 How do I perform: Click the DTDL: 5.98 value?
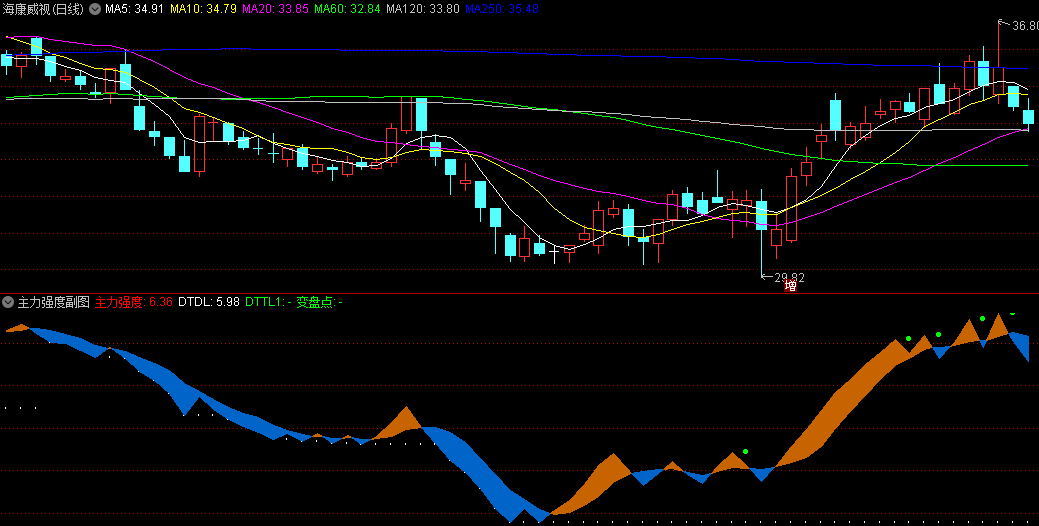tap(209, 302)
